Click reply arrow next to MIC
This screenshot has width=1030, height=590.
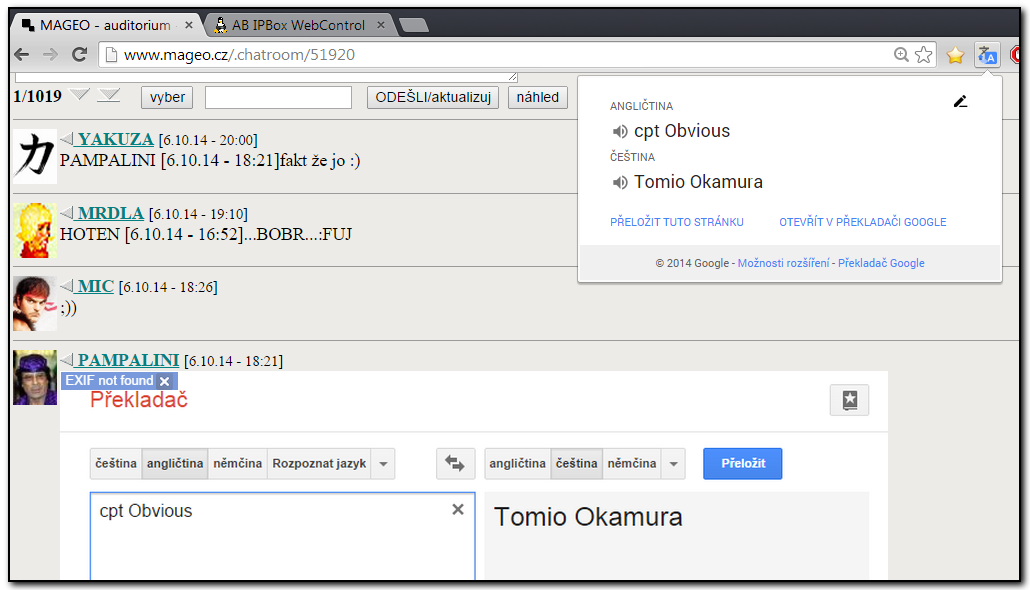[67, 286]
